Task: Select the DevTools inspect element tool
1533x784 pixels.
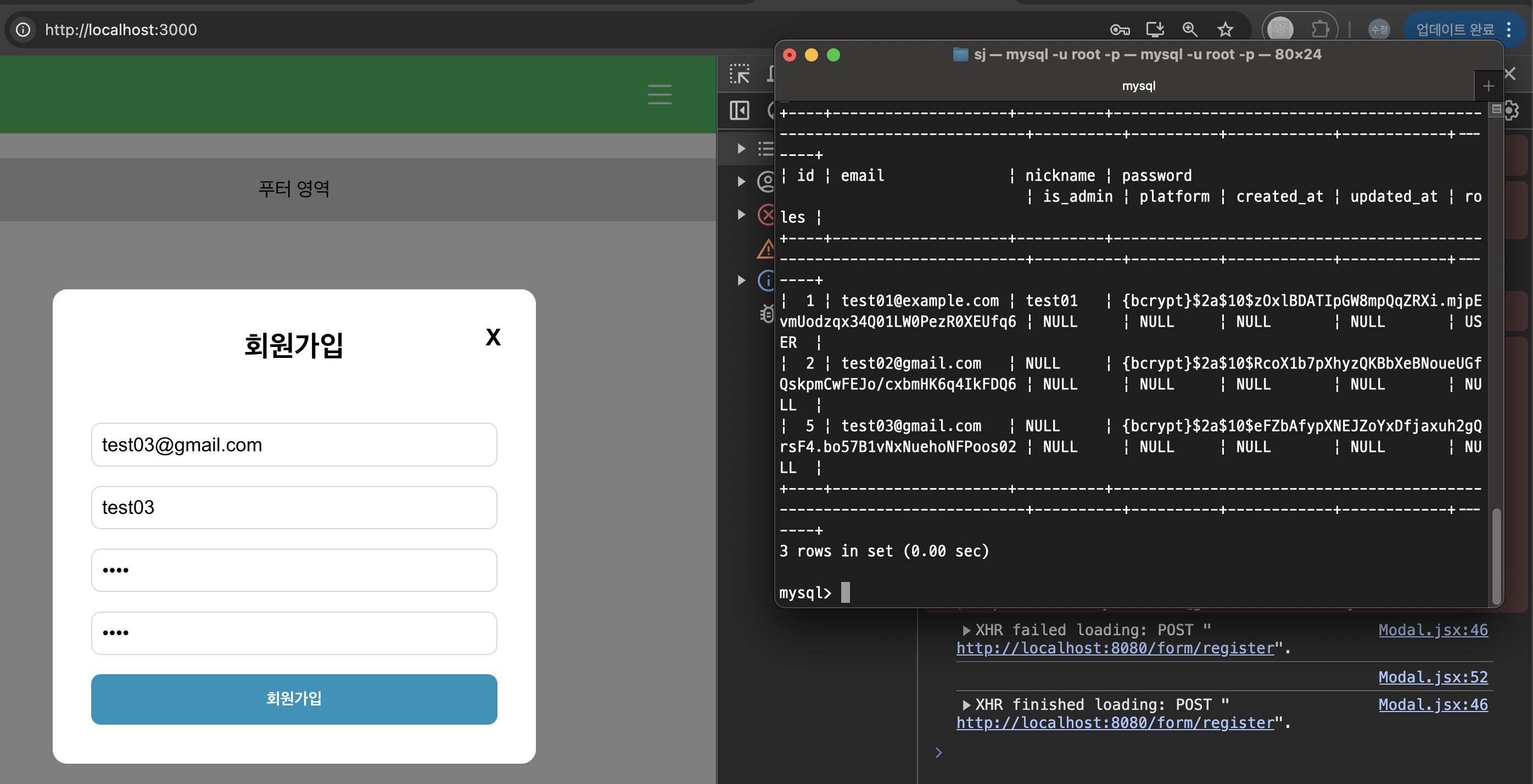Action: 739,74
